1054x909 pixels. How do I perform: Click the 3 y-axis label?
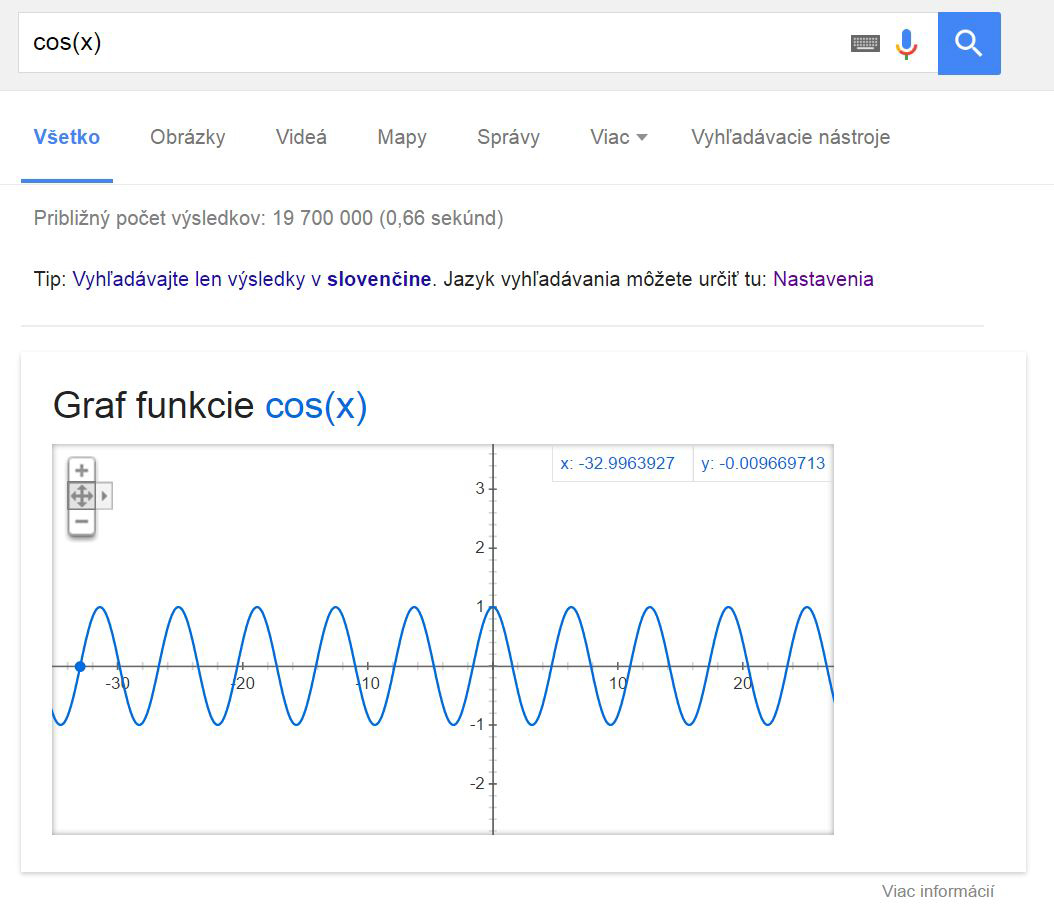[x=480, y=488]
